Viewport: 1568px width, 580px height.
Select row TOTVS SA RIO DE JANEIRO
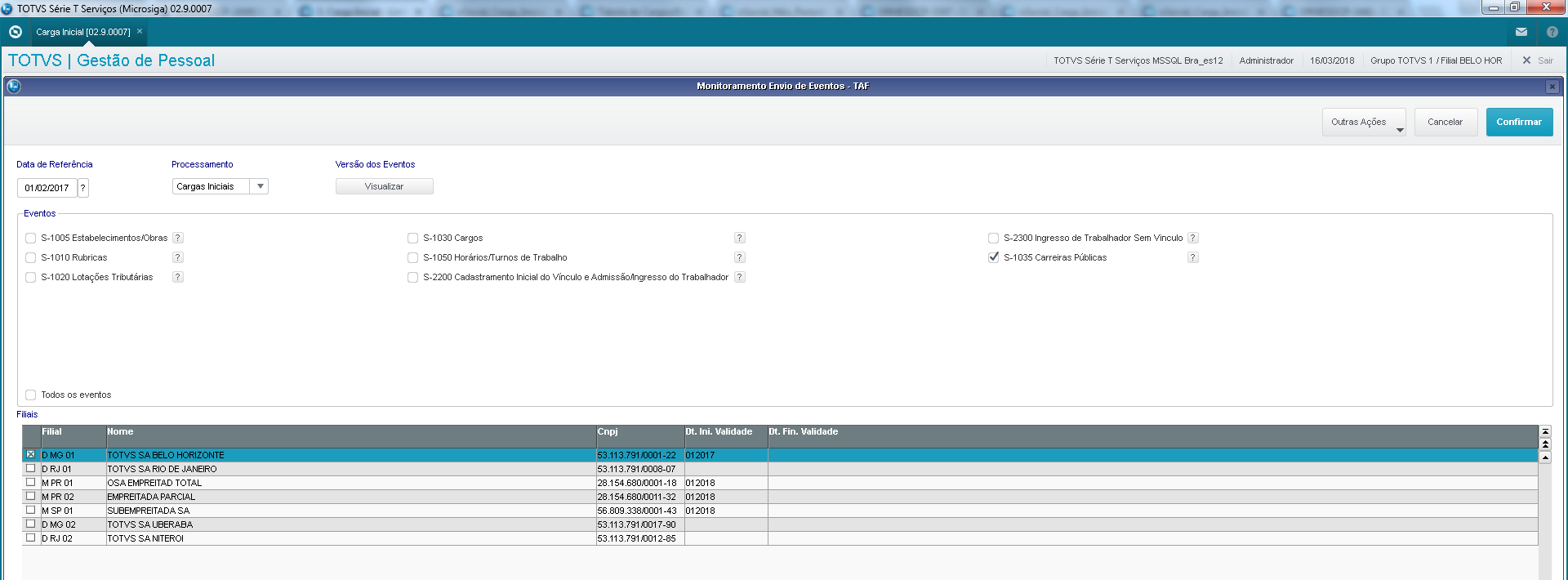[780, 469]
